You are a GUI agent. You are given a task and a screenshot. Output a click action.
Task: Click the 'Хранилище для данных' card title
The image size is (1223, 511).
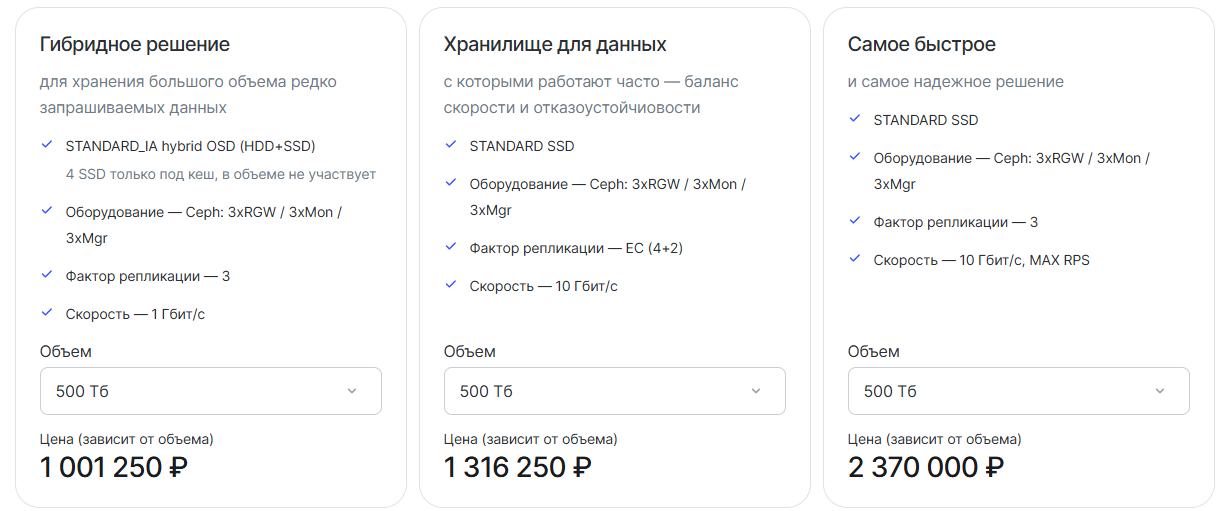pos(555,45)
